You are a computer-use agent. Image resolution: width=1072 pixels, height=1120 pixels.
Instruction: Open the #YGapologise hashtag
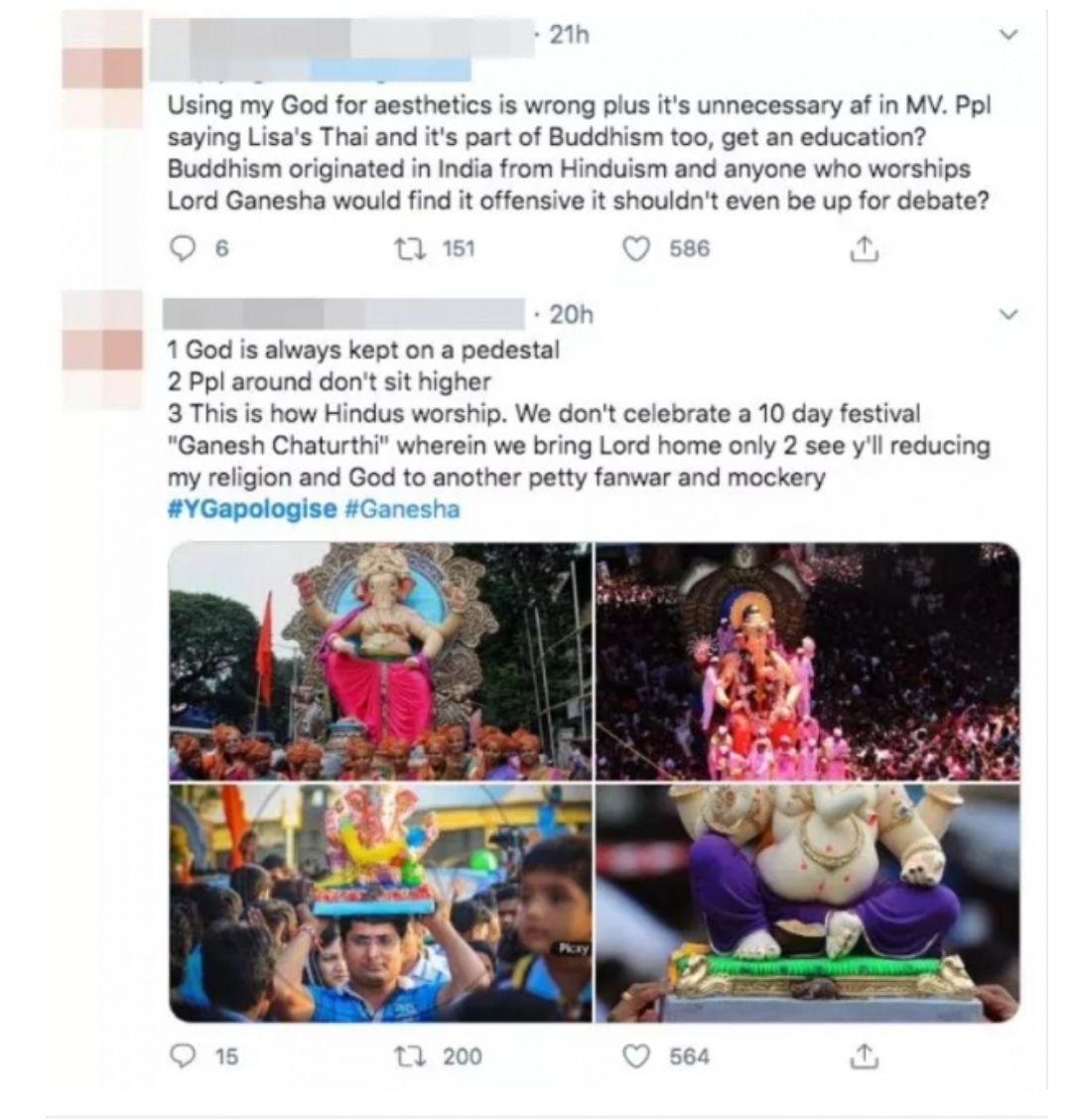252,509
